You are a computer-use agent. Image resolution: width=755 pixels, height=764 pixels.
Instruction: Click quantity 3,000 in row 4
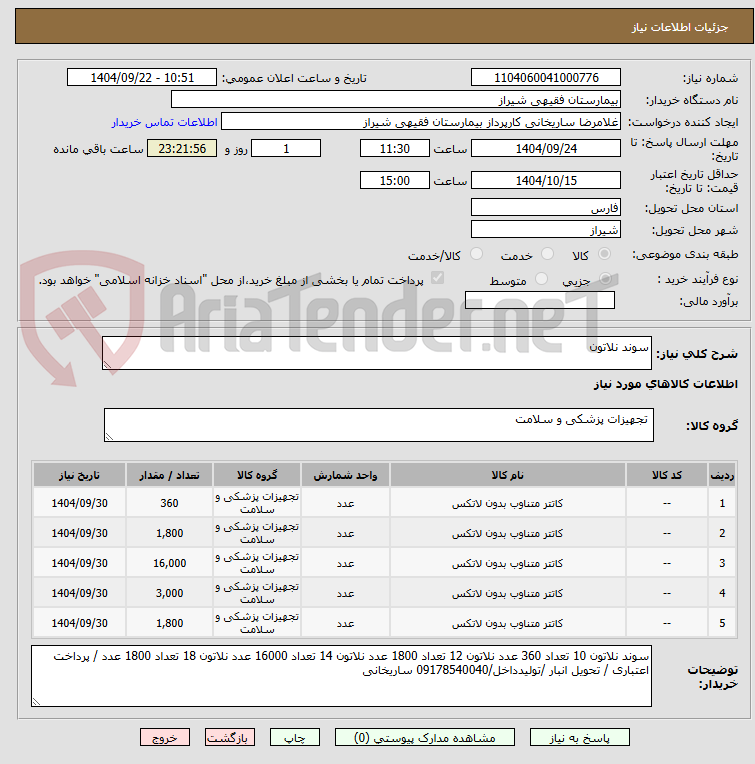coord(169,593)
